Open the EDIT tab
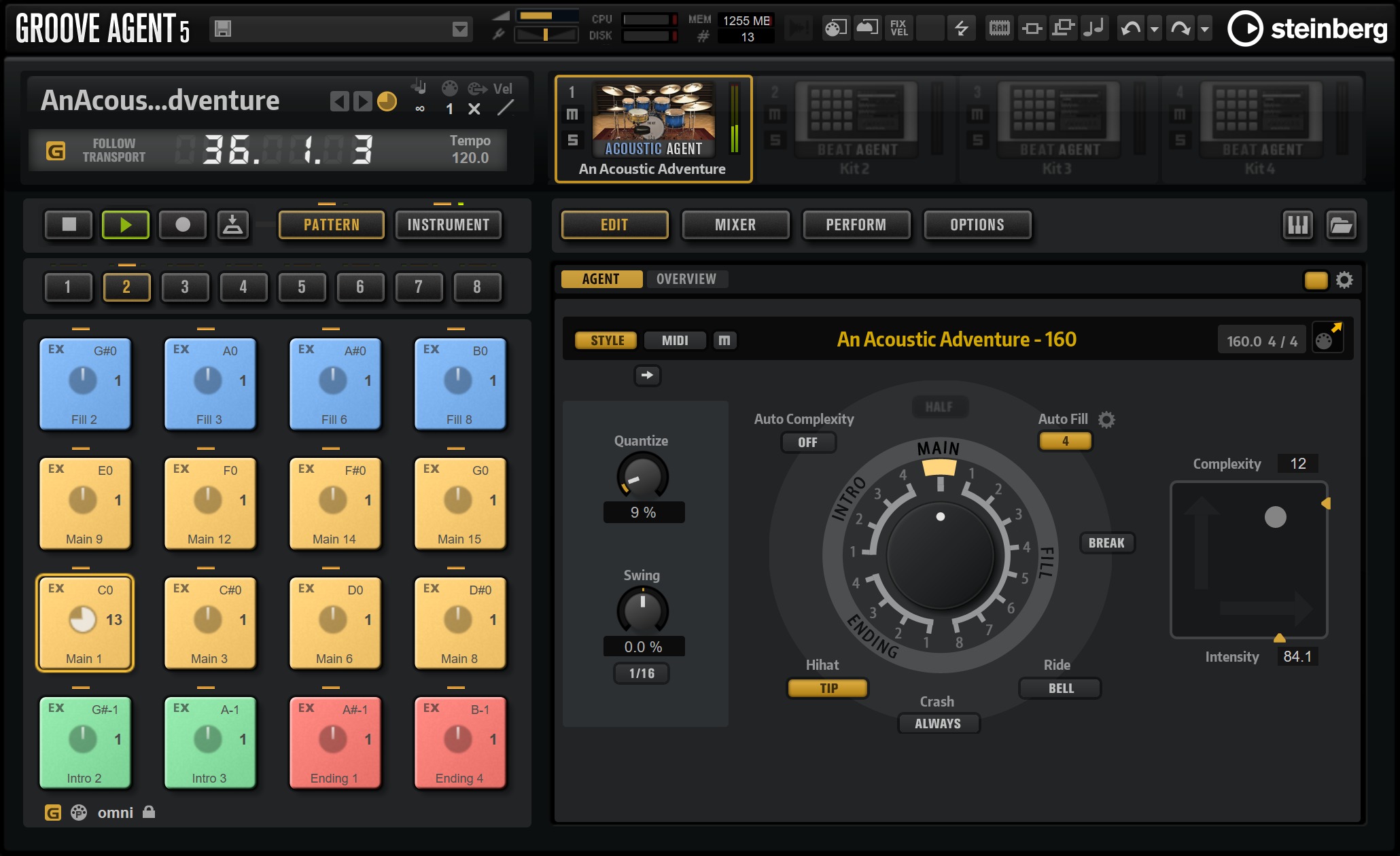 (x=614, y=225)
